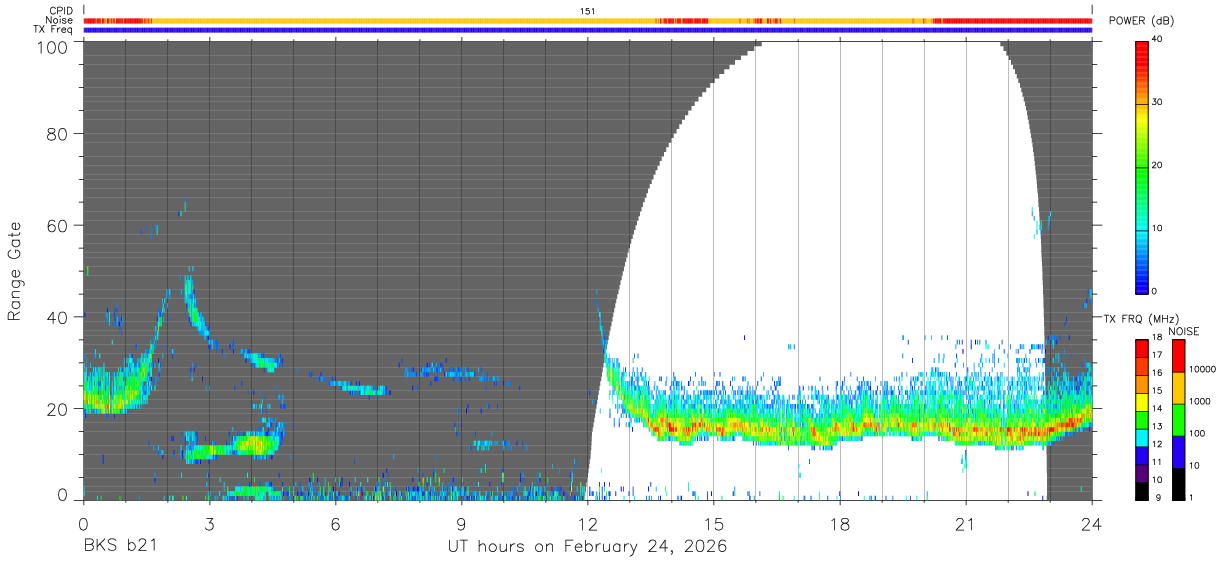Click the '40' tick on the power scale
The width and height of the screenshot is (1228, 567).
click(x=1157, y=40)
